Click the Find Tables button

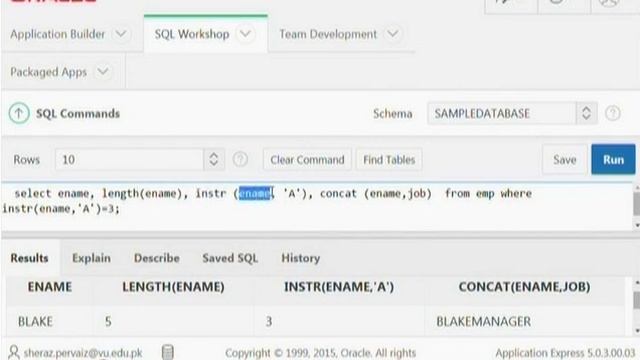(389, 160)
